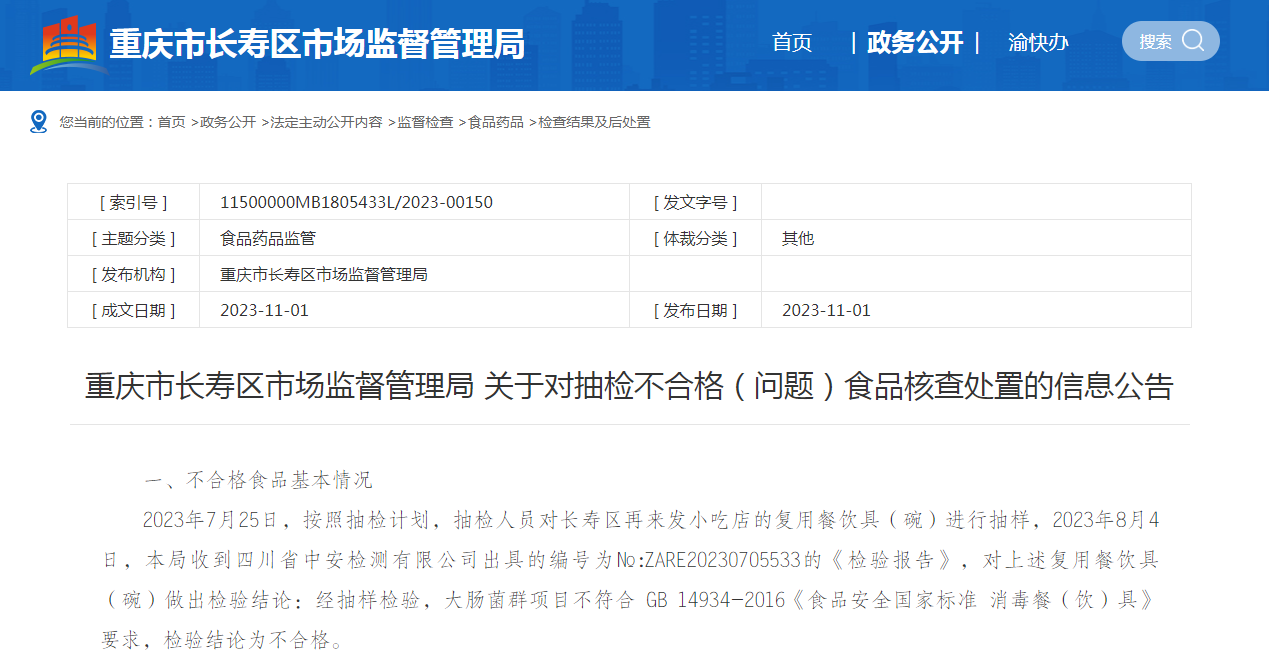Click the [ 发布日期 ] label cell
The image size is (1269, 664).
coord(695,310)
